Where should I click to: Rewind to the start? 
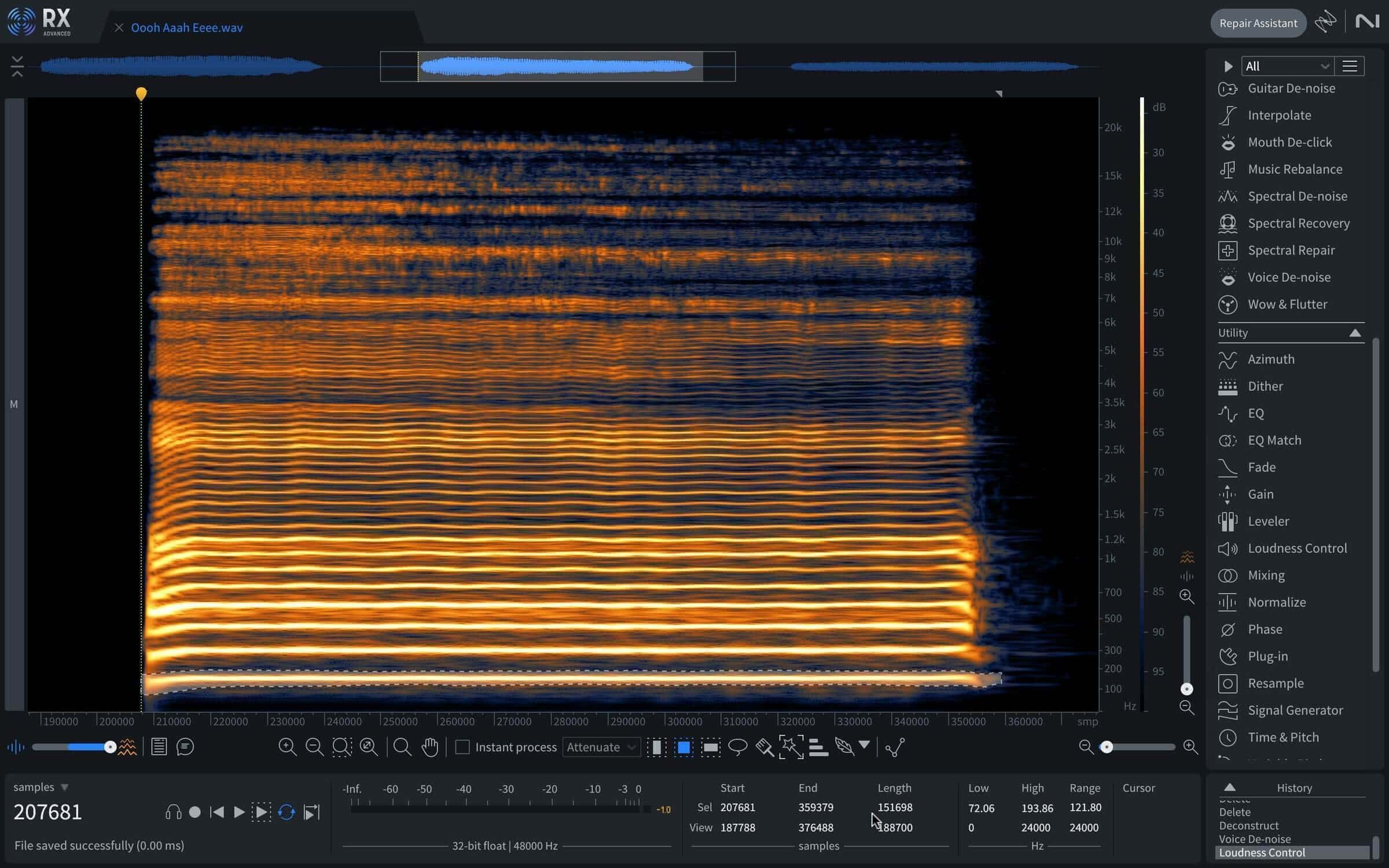(216, 812)
